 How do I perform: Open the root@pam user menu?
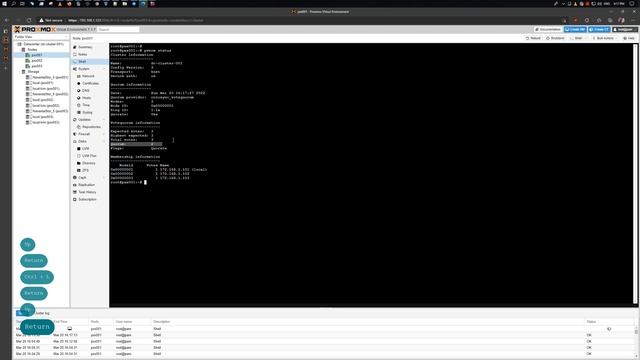pyautogui.click(x=624, y=30)
